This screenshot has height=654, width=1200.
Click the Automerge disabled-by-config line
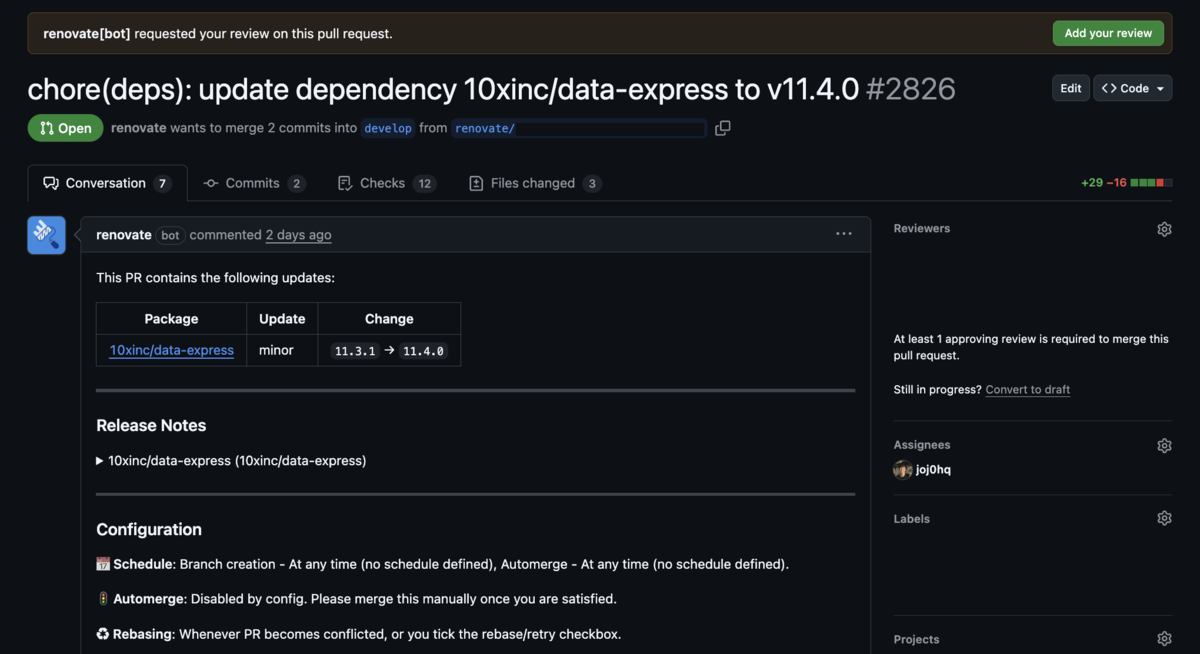pyautogui.click(x=356, y=599)
